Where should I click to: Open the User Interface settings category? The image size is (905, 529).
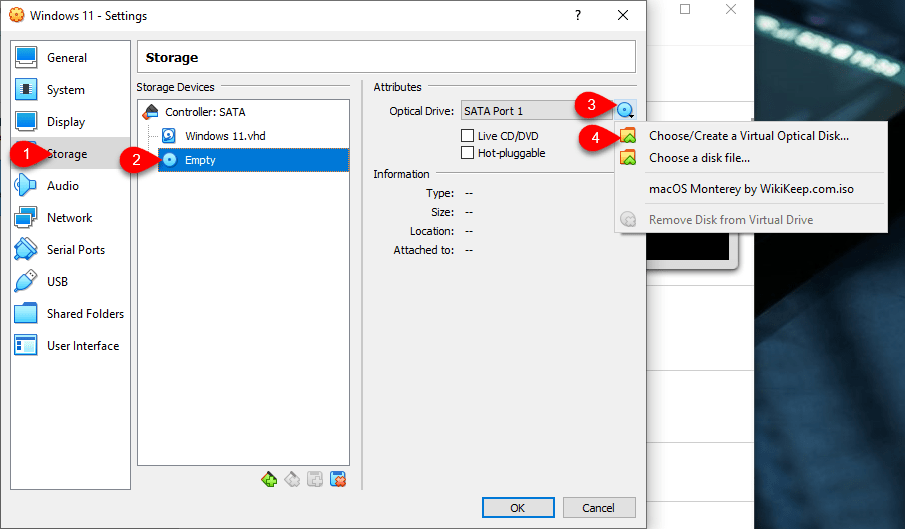click(x=70, y=346)
